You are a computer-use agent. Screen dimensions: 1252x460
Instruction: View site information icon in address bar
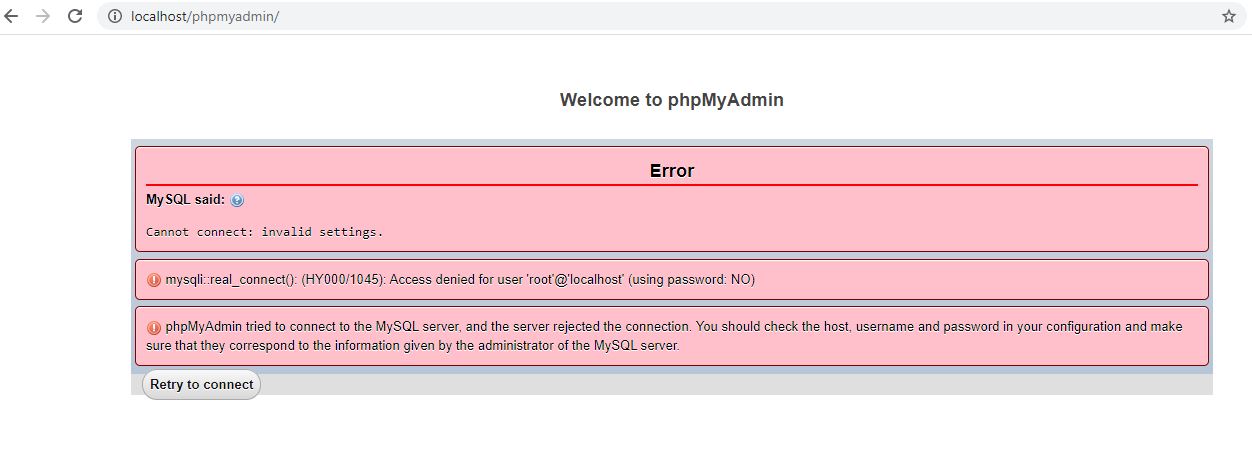tap(115, 16)
